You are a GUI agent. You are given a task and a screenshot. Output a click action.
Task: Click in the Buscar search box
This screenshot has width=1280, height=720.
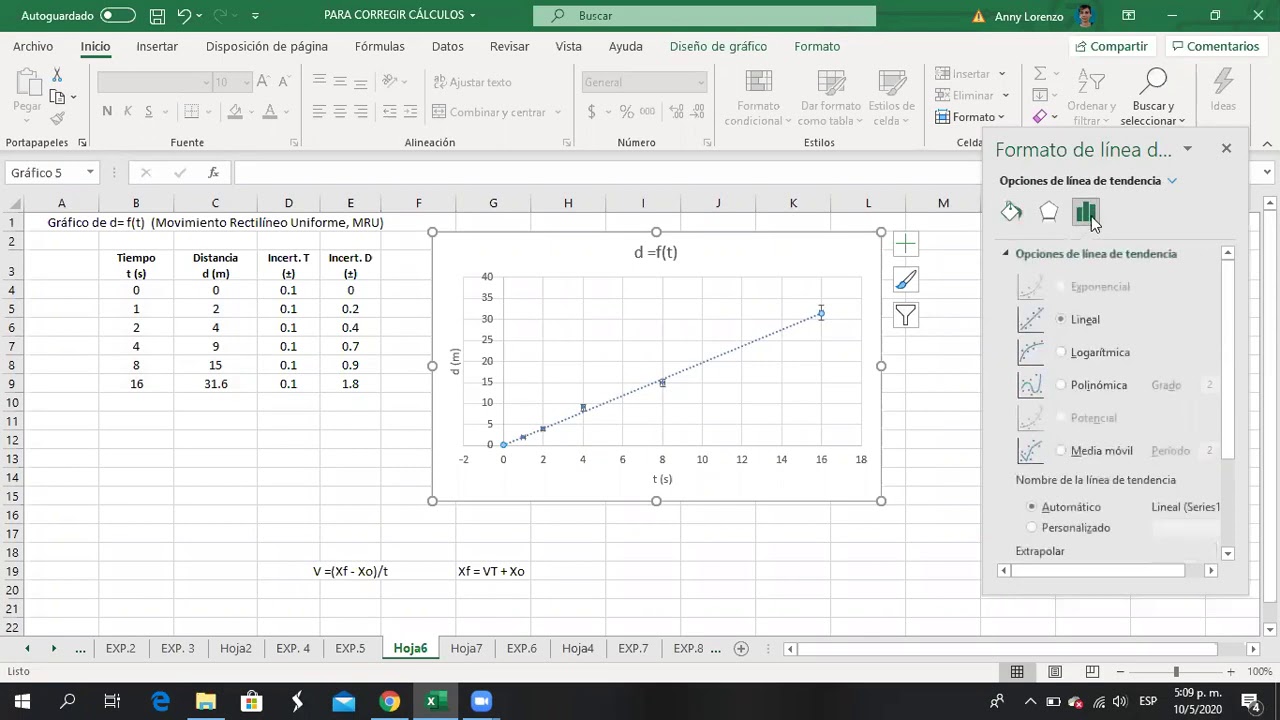pyautogui.click(x=704, y=15)
